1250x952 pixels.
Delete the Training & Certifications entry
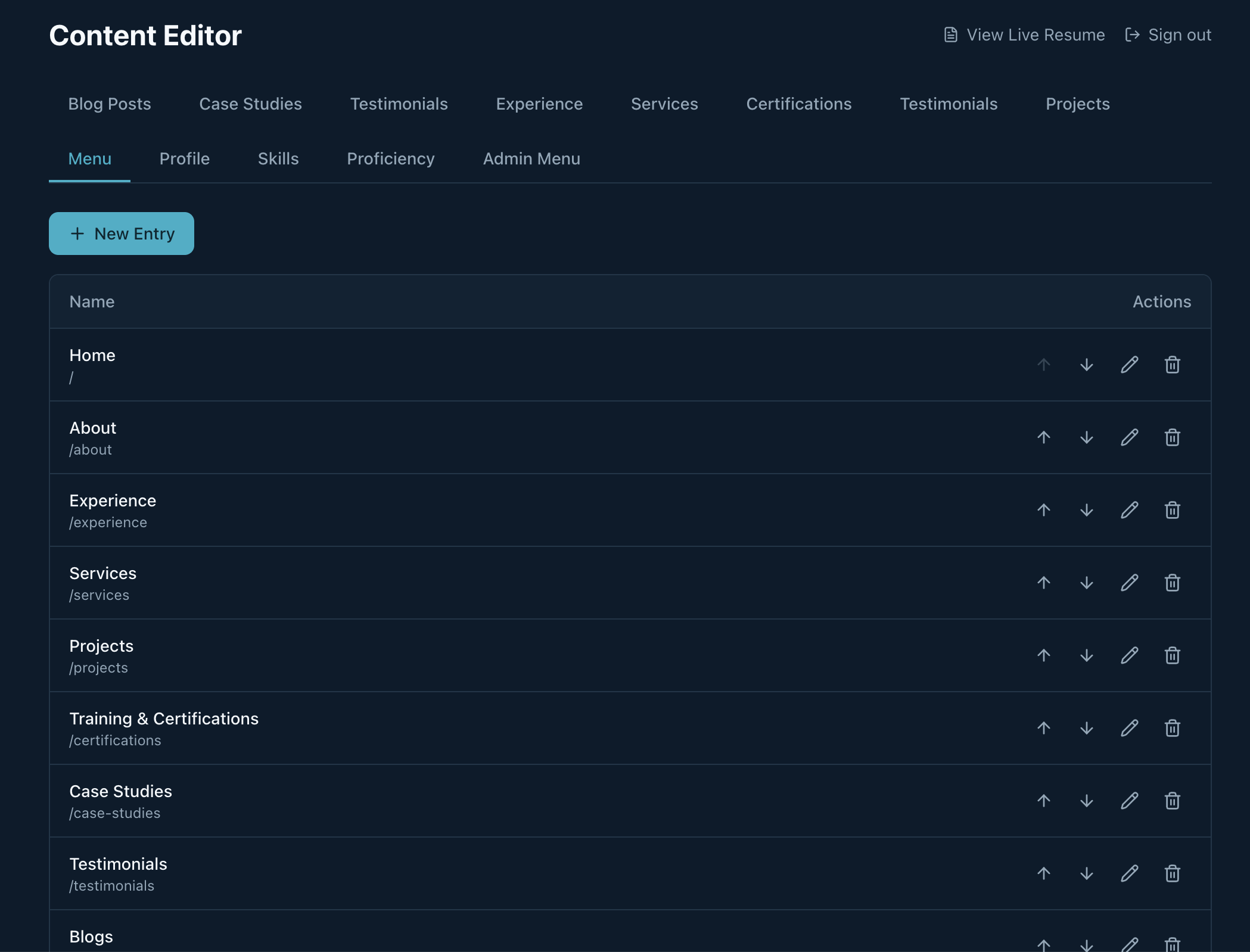point(1173,728)
